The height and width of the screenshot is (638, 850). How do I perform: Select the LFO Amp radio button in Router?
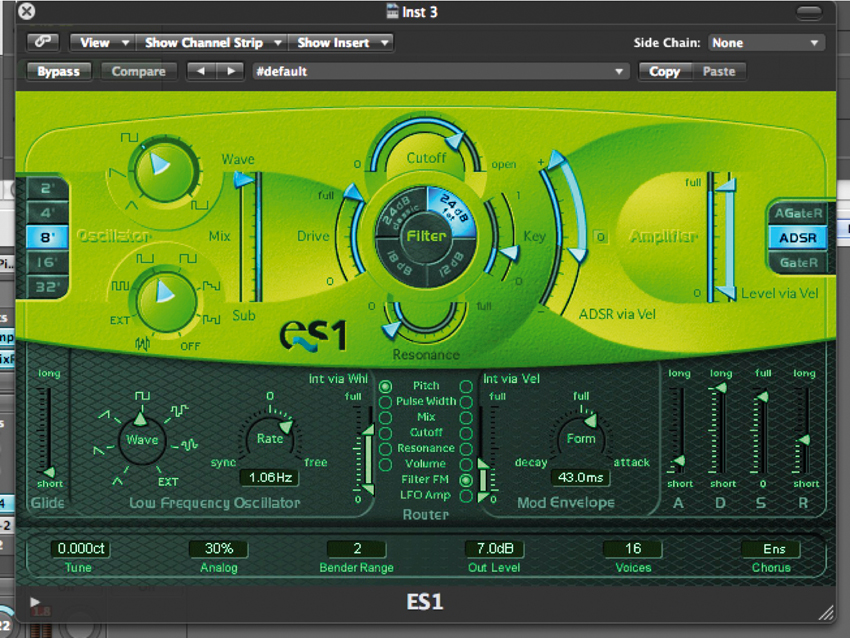coord(466,495)
